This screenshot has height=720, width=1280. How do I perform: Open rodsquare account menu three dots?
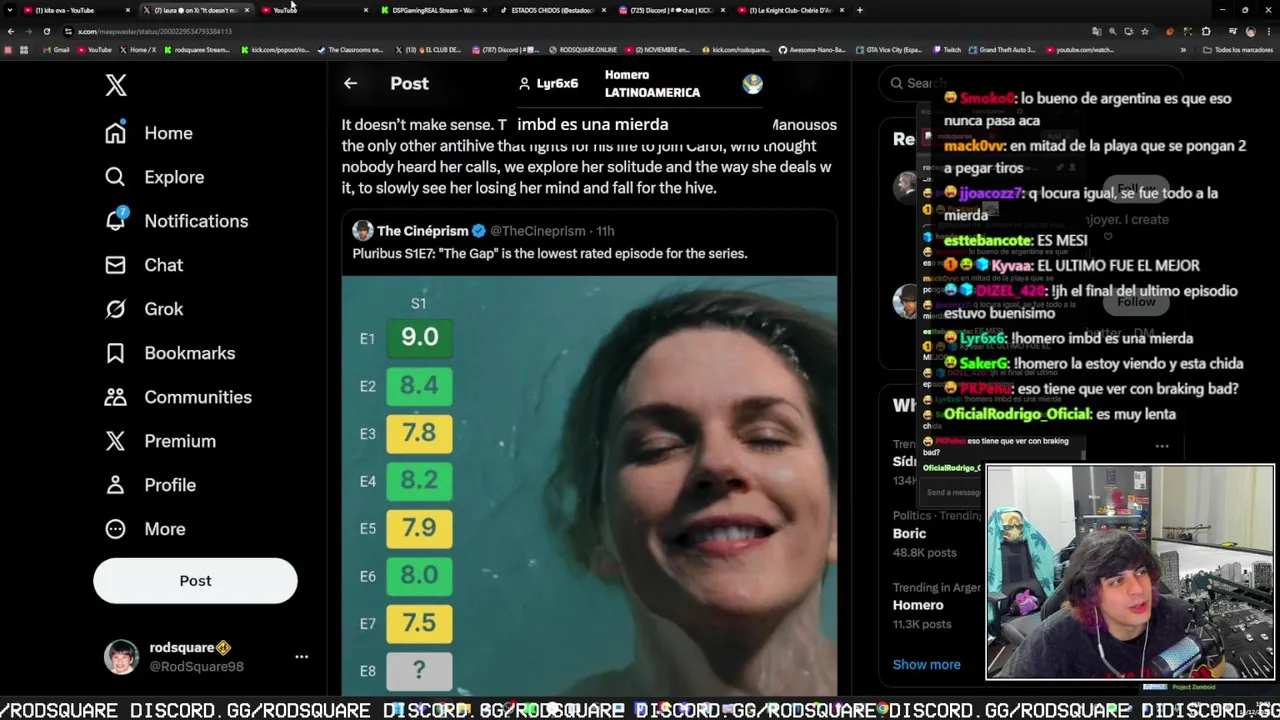coord(301,657)
